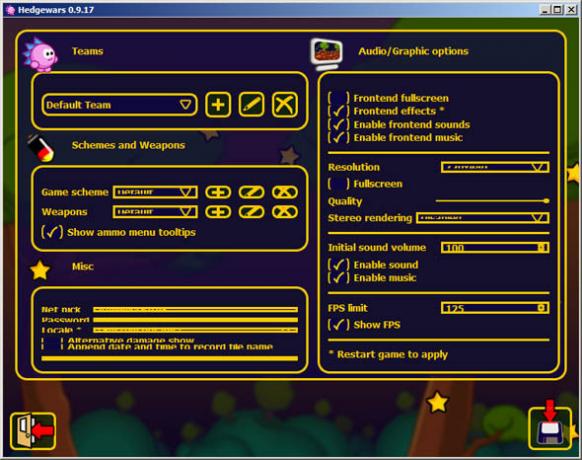The height and width of the screenshot is (460, 582).
Task: Untick Show FPS checkbox
Action: point(339,325)
